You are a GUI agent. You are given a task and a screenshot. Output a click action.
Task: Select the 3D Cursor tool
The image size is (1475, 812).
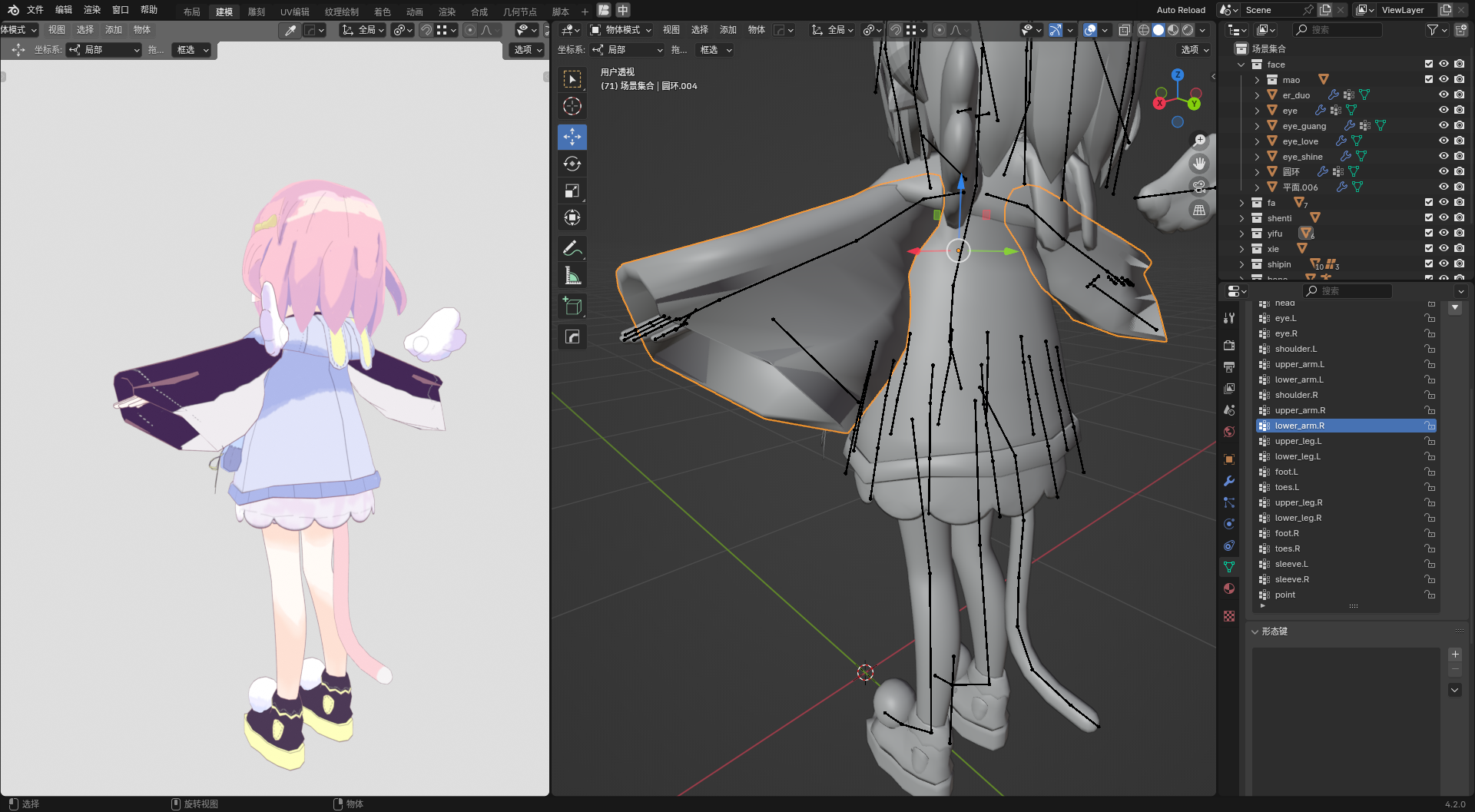(572, 106)
